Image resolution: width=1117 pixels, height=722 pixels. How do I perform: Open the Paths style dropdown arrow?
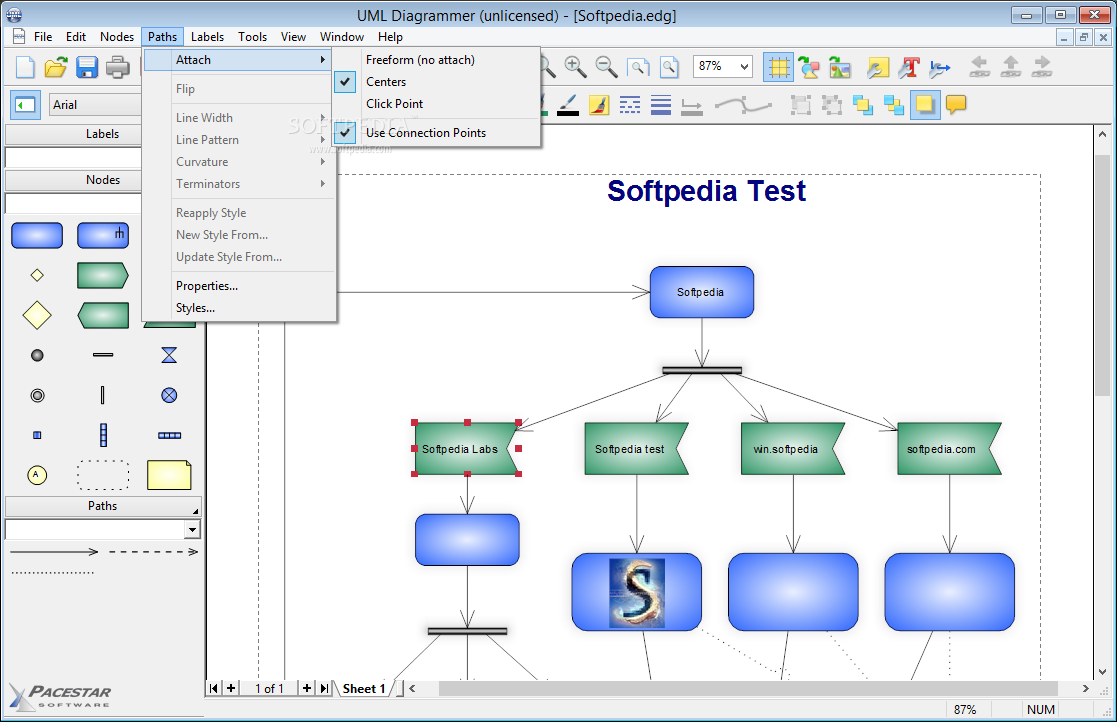coord(192,530)
